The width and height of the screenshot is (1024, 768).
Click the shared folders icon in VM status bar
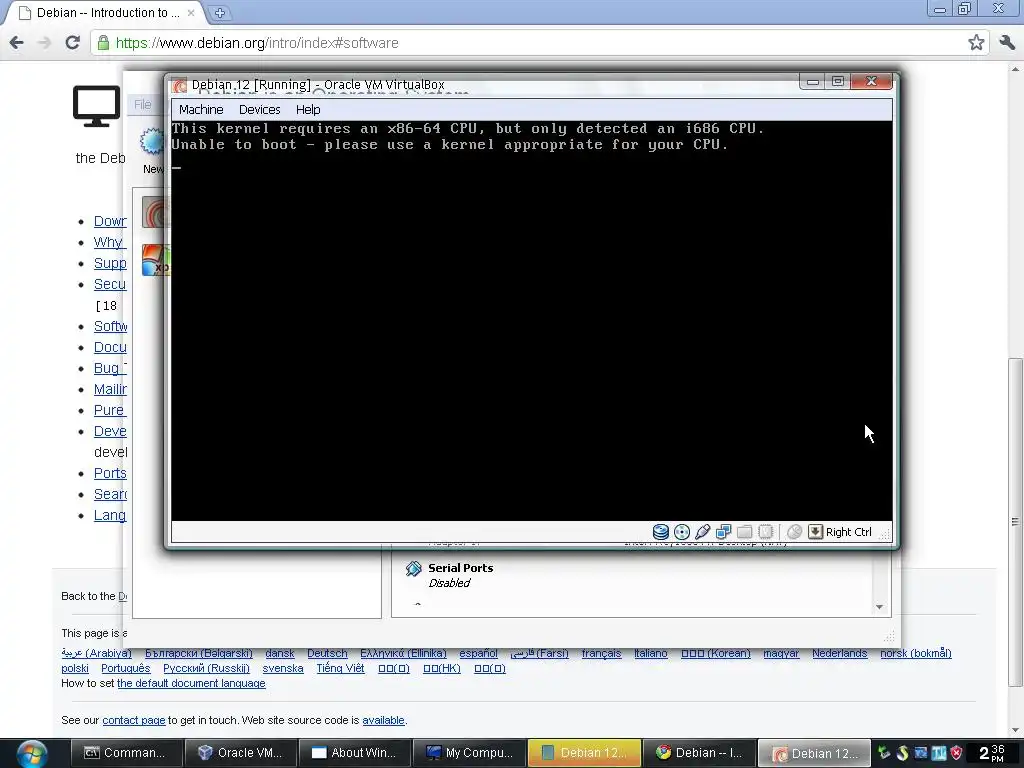point(744,532)
